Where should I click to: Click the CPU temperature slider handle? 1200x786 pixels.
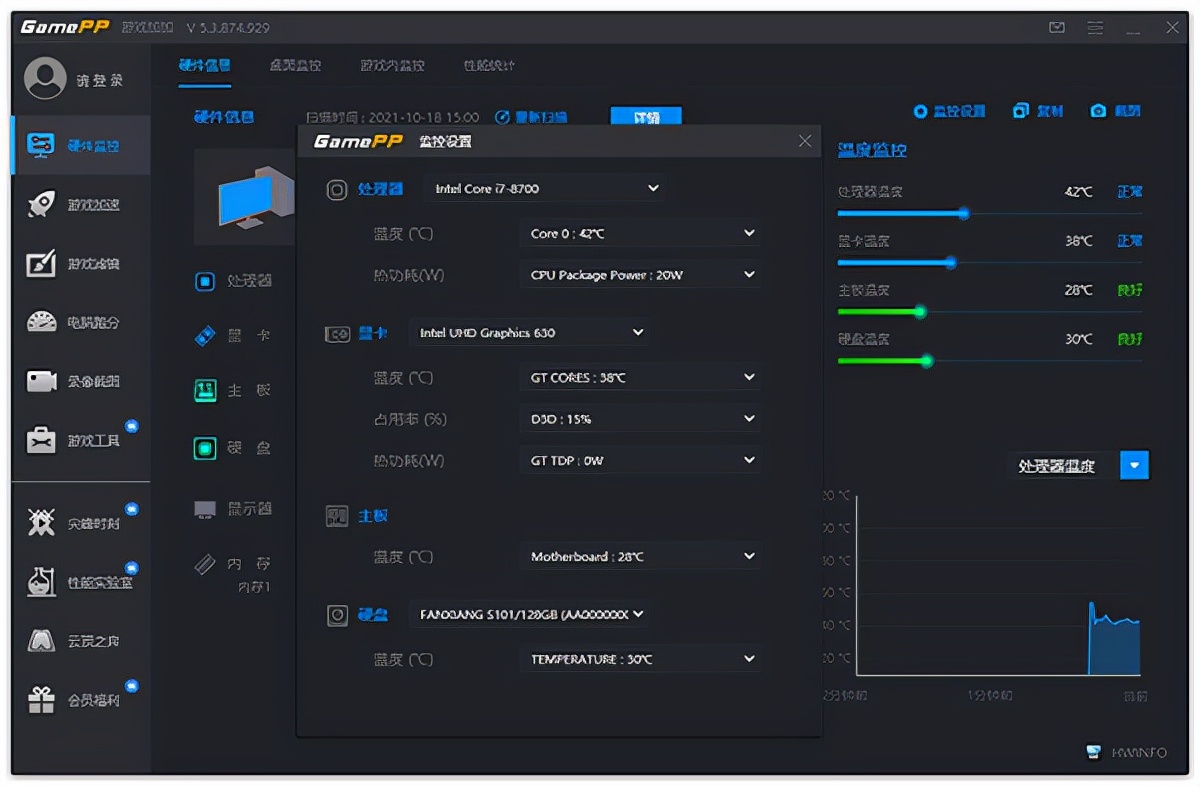(x=963, y=213)
